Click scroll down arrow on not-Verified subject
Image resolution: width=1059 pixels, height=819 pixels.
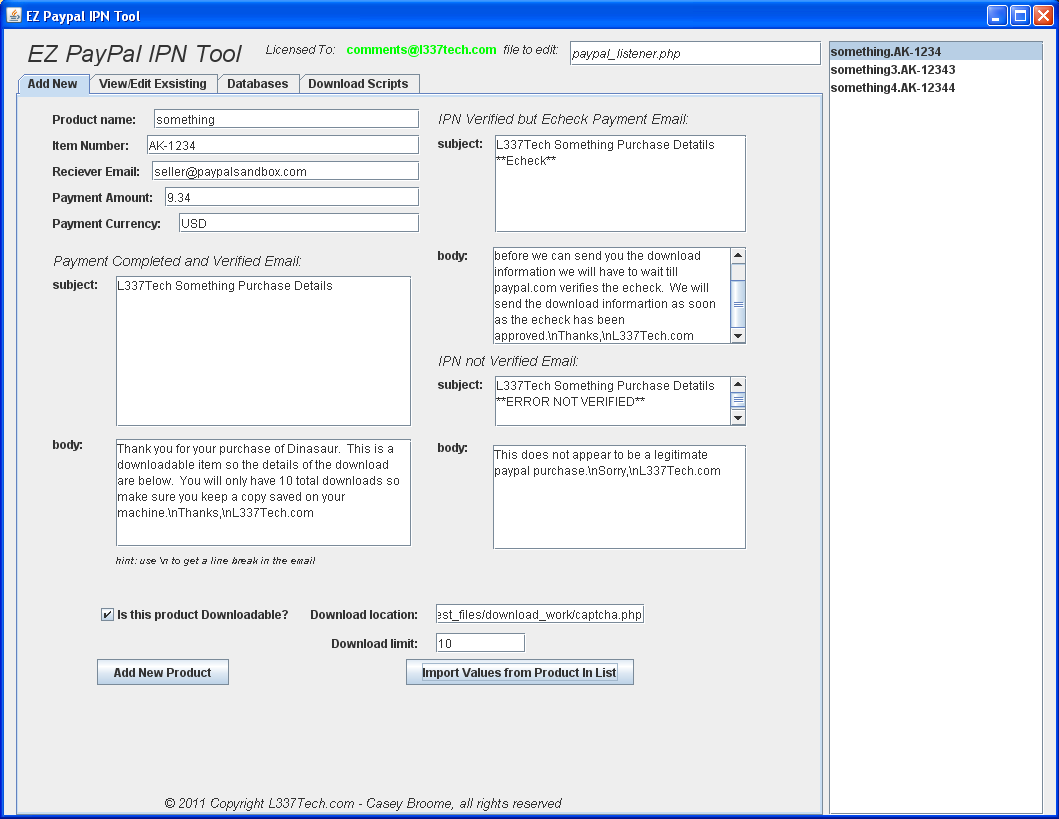tap(738, 418)
